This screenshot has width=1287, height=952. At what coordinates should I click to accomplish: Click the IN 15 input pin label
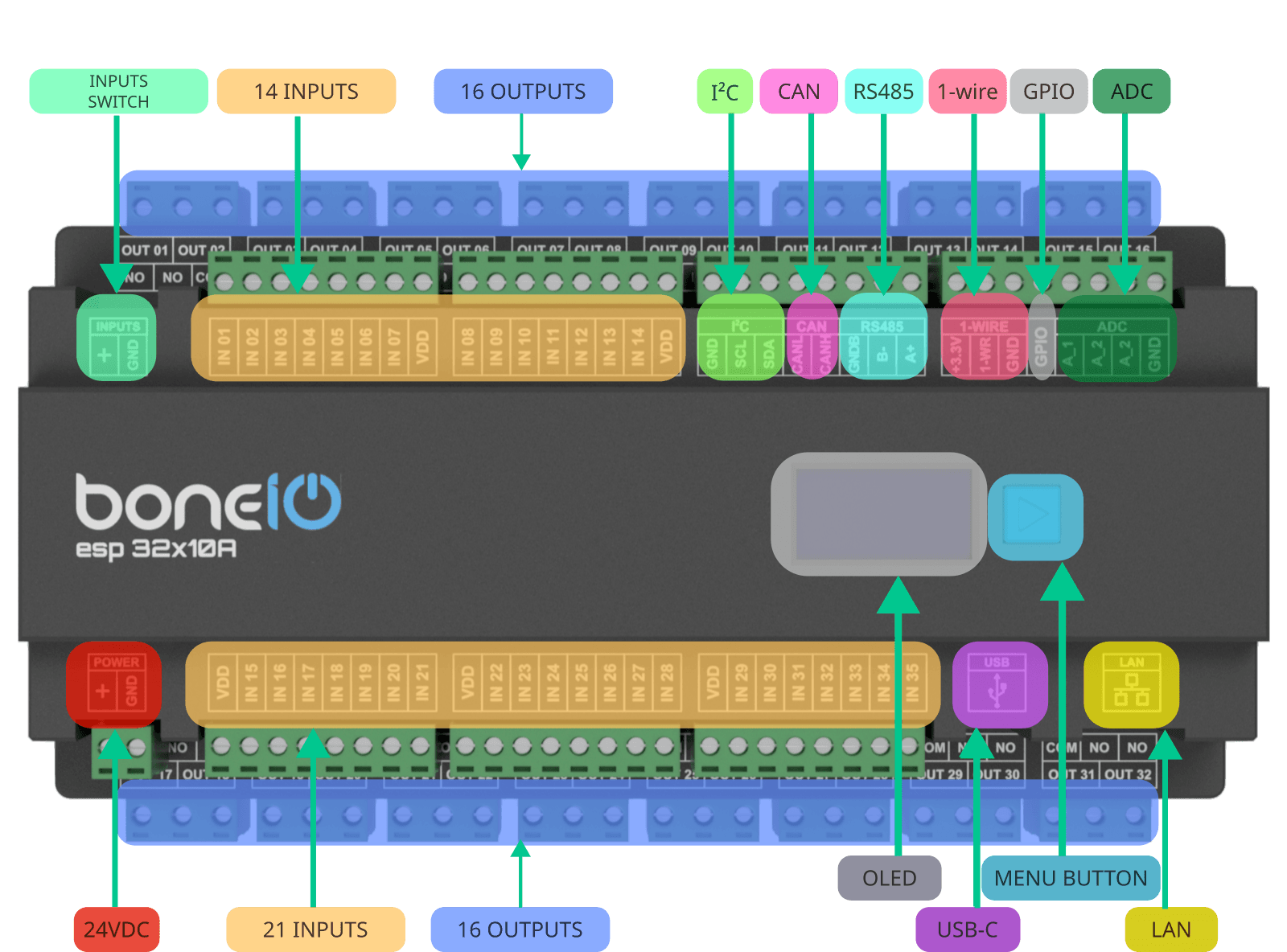pos(252,682)
